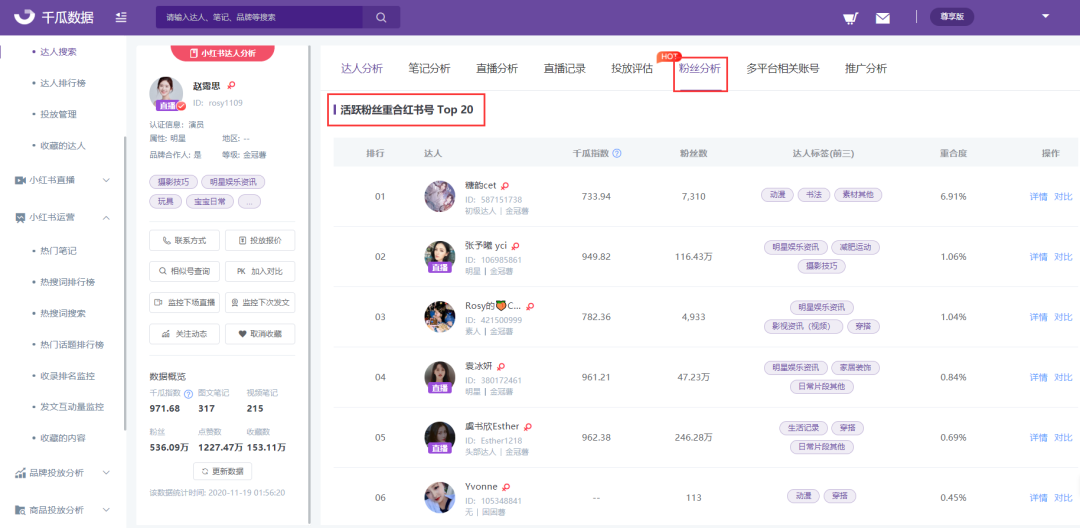Image resolution: width=1080 pixels, height=528 pixels.
Task: Switch to the 多平台相关账号 tab
Action: (x=782, y=68)
